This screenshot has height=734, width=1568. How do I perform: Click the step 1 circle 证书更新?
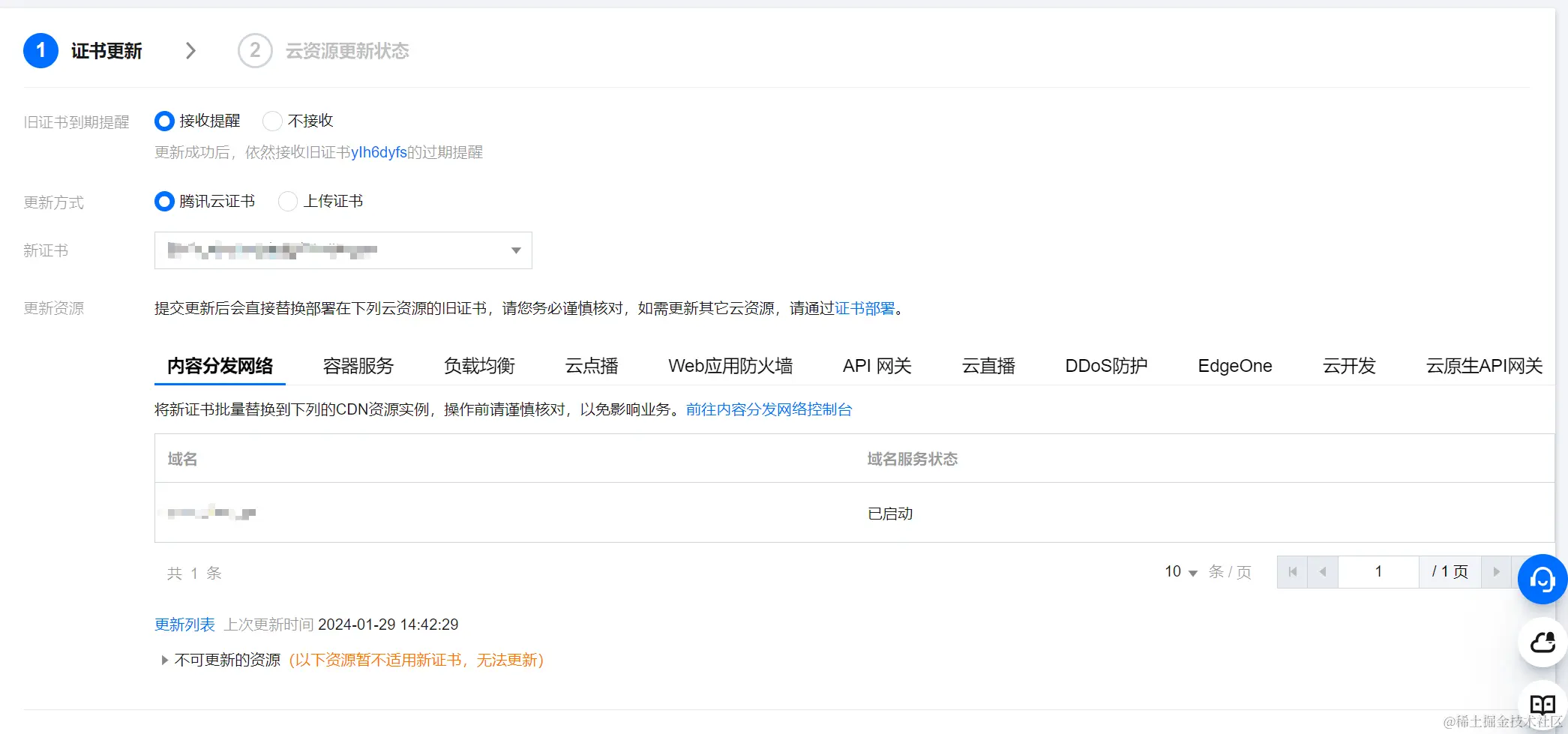[x=40, y=50]
